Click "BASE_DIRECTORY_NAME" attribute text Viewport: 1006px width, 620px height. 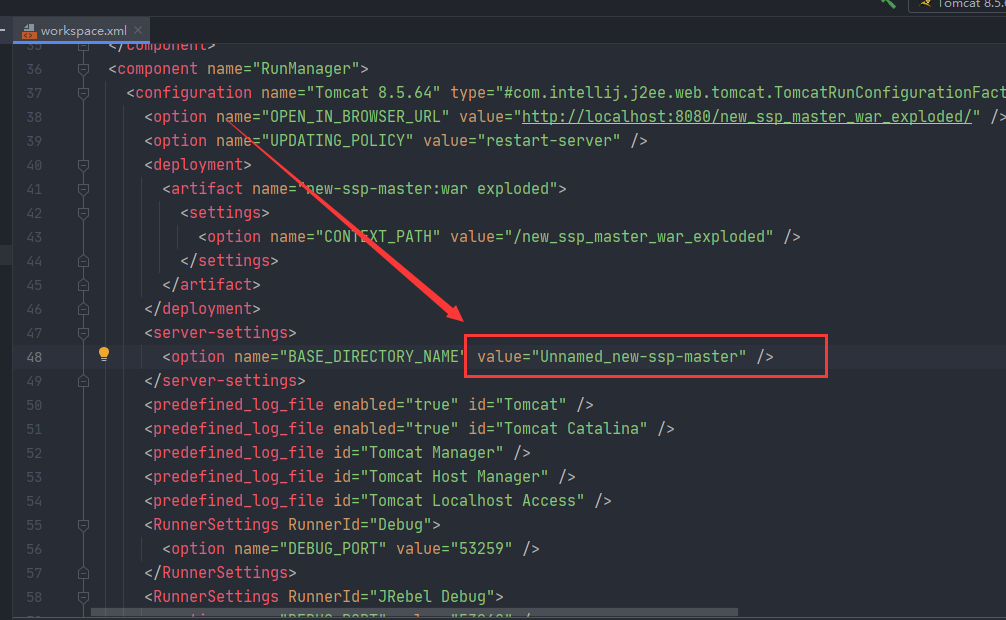click(372, 356)
